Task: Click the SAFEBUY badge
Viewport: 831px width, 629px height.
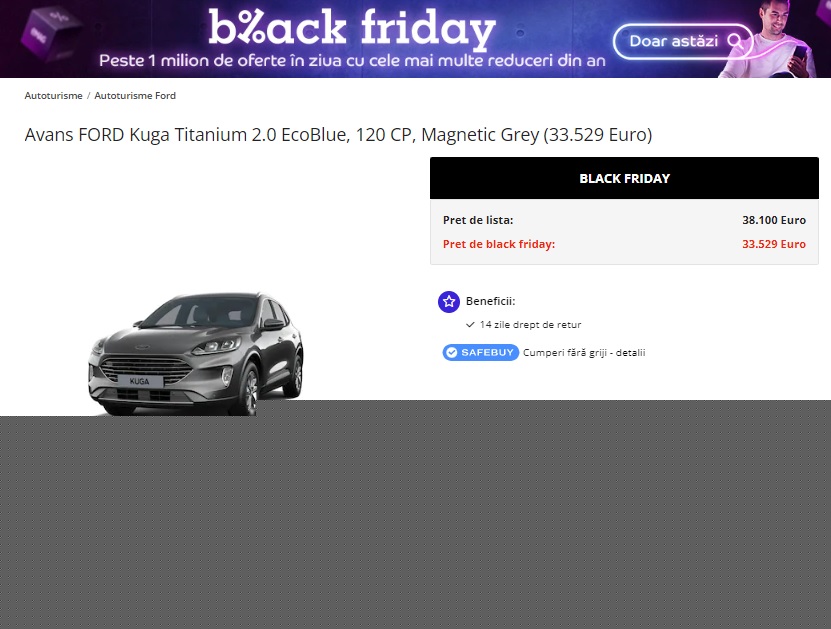Action: 481,352
